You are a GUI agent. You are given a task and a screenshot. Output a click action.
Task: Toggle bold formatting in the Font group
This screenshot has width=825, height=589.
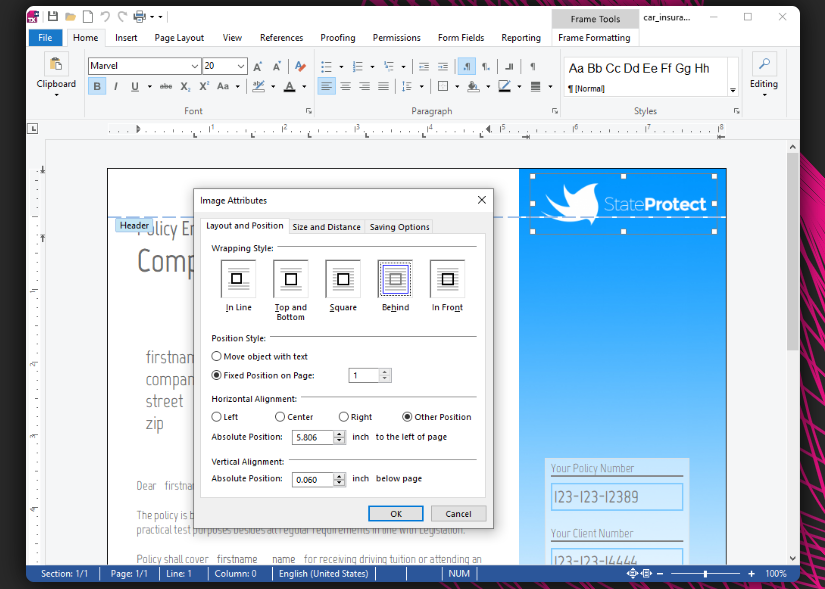[x=96, y=87]
